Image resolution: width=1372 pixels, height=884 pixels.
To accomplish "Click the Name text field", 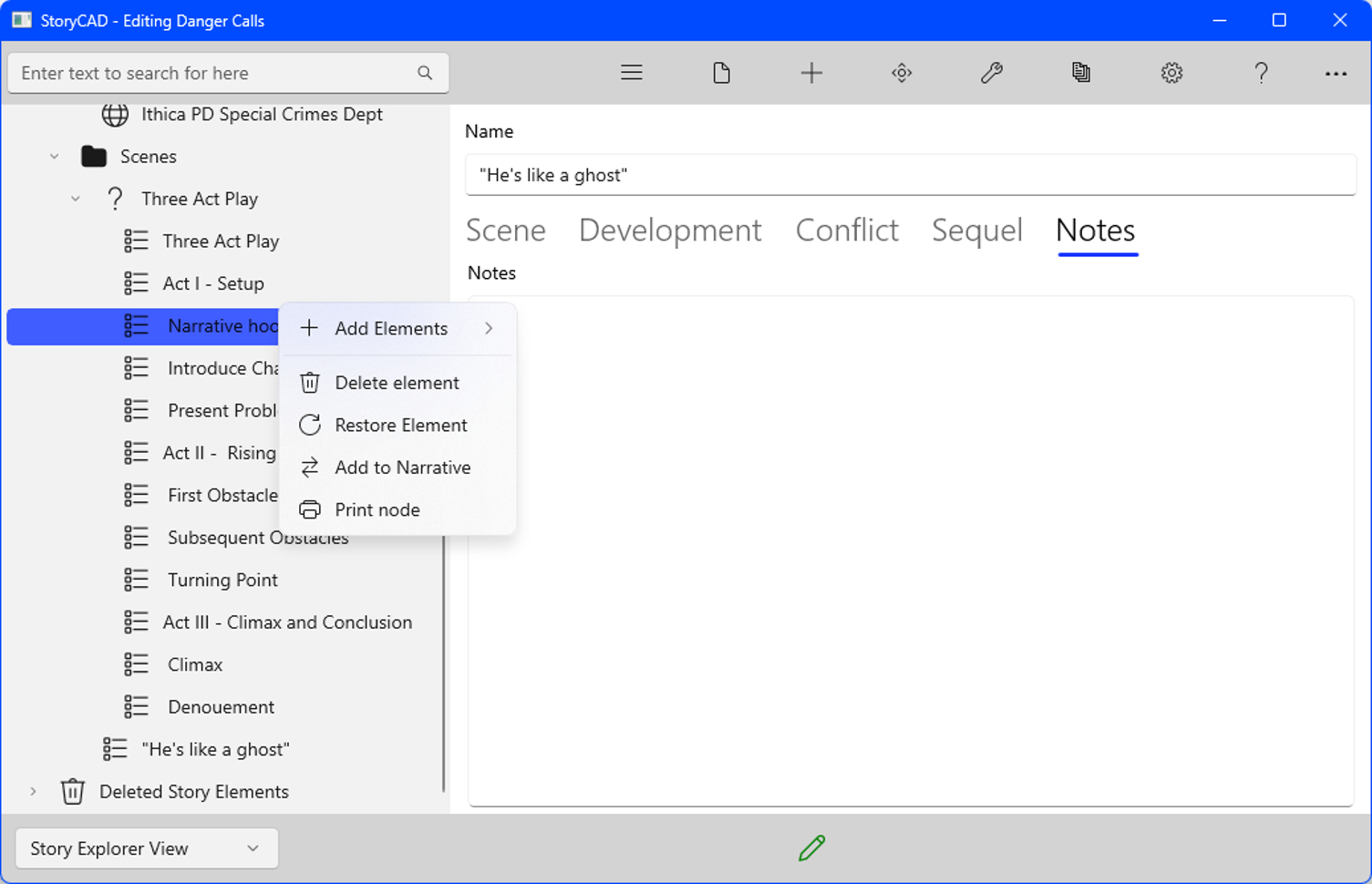I will [910, 175].
